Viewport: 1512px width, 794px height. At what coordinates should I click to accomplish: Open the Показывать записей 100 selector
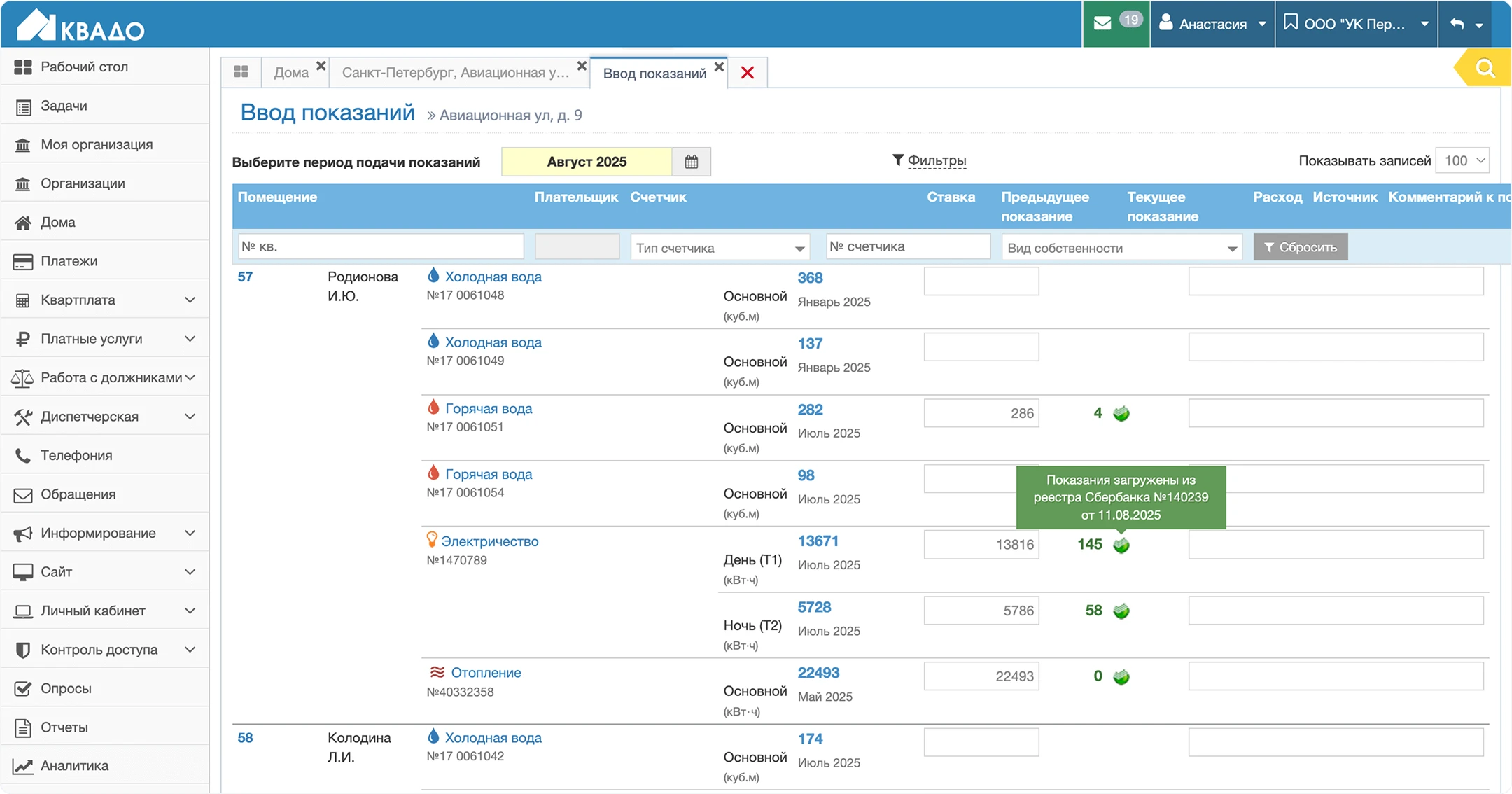click(1462, 161)
